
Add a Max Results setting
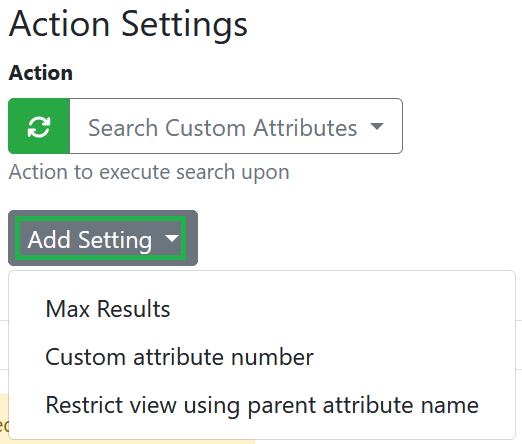pyautogui.click(x=108, y=309)
